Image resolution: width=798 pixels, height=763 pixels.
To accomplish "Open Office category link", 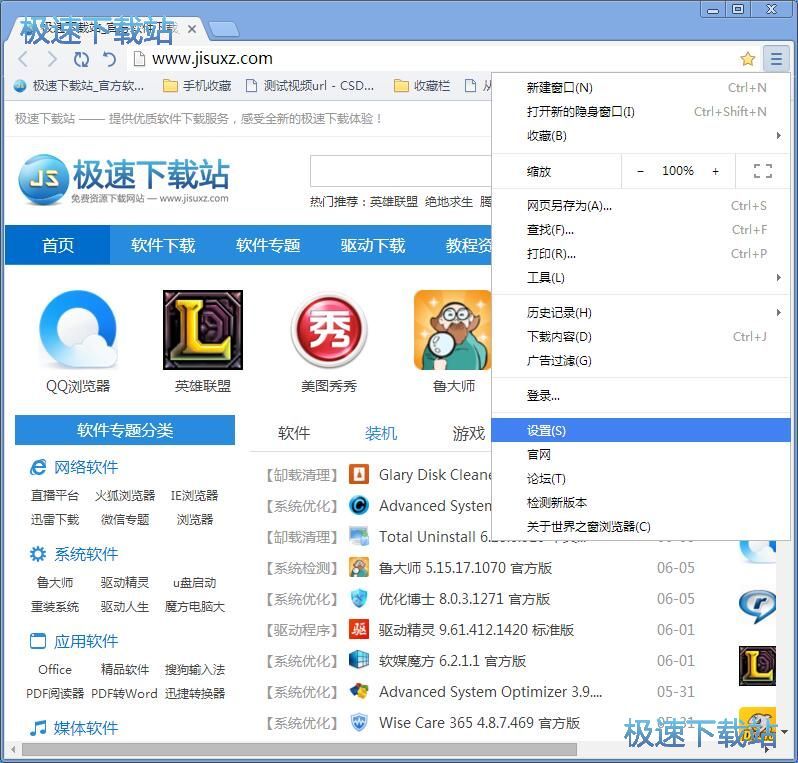I will point(55,669).
